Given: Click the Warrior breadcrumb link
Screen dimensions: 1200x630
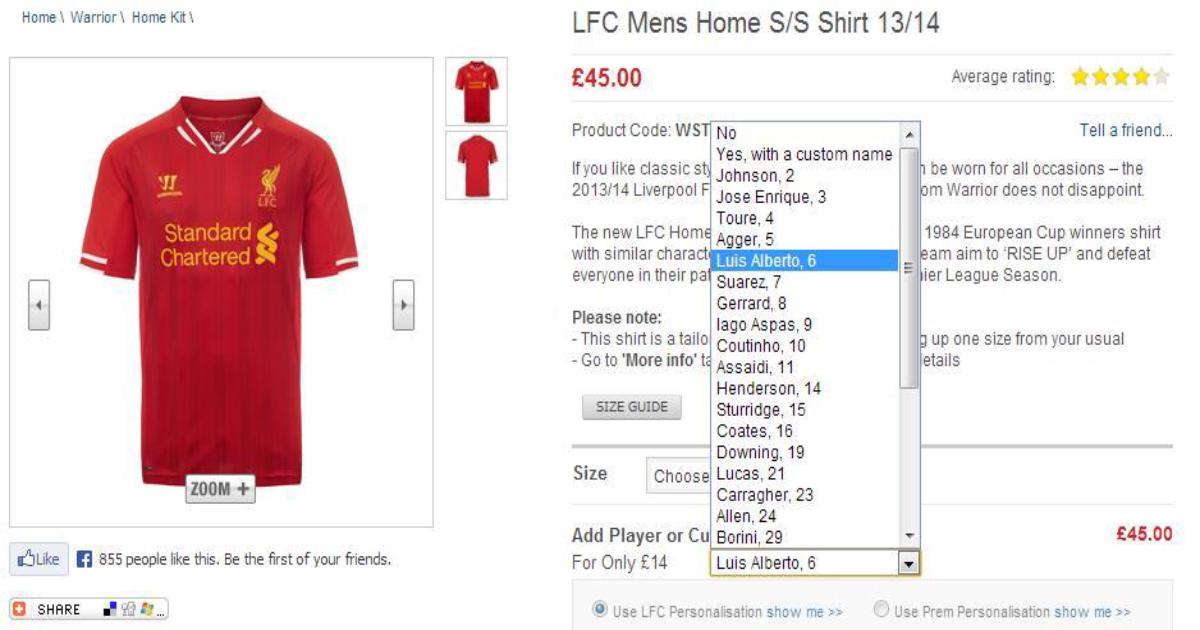Looking at the screenshot, I should tap(93, 18).
